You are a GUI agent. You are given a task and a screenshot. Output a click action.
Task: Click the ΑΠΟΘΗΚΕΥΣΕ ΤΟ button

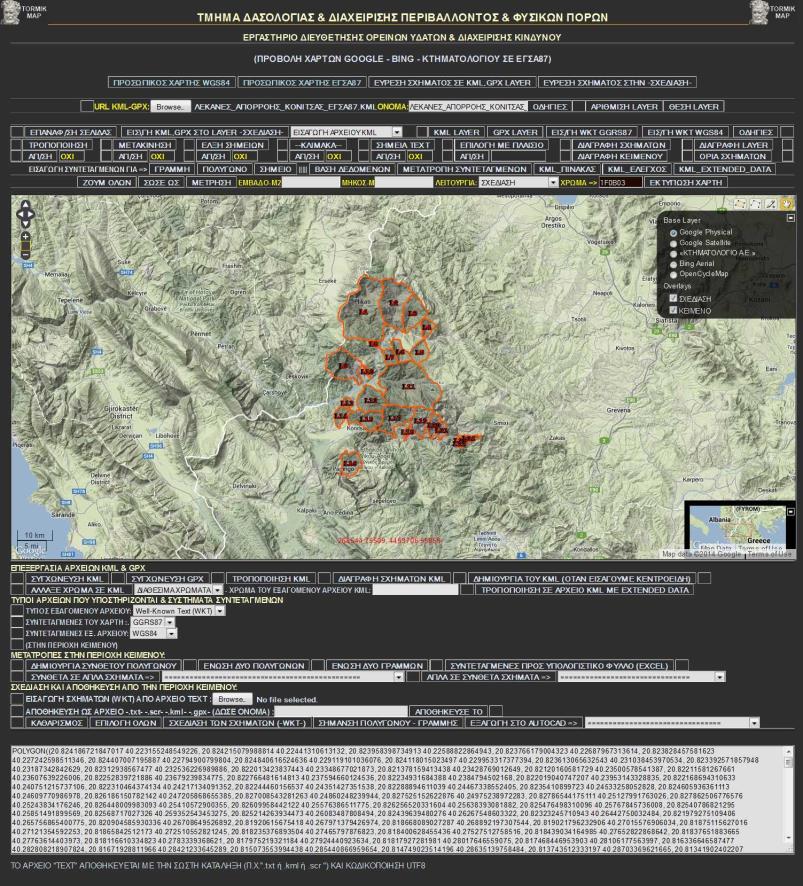(446, 711)
